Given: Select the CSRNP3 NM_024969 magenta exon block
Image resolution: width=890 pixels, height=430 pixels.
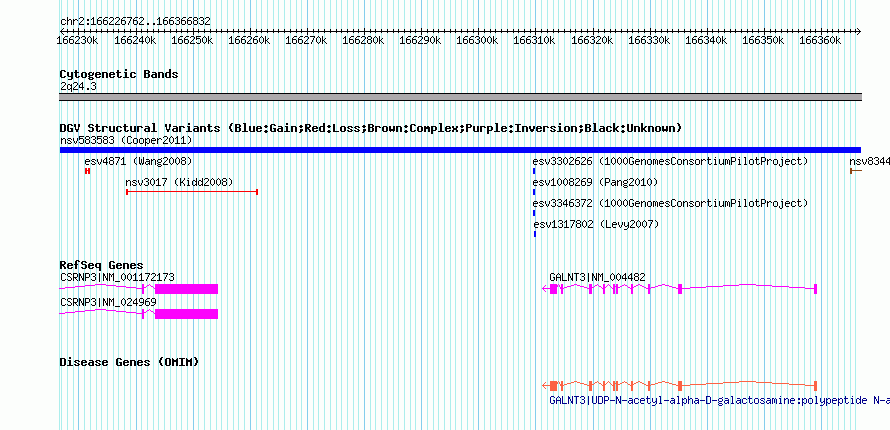Looking at the screenshot, I should pyautogui.click(x=187, y=314).
